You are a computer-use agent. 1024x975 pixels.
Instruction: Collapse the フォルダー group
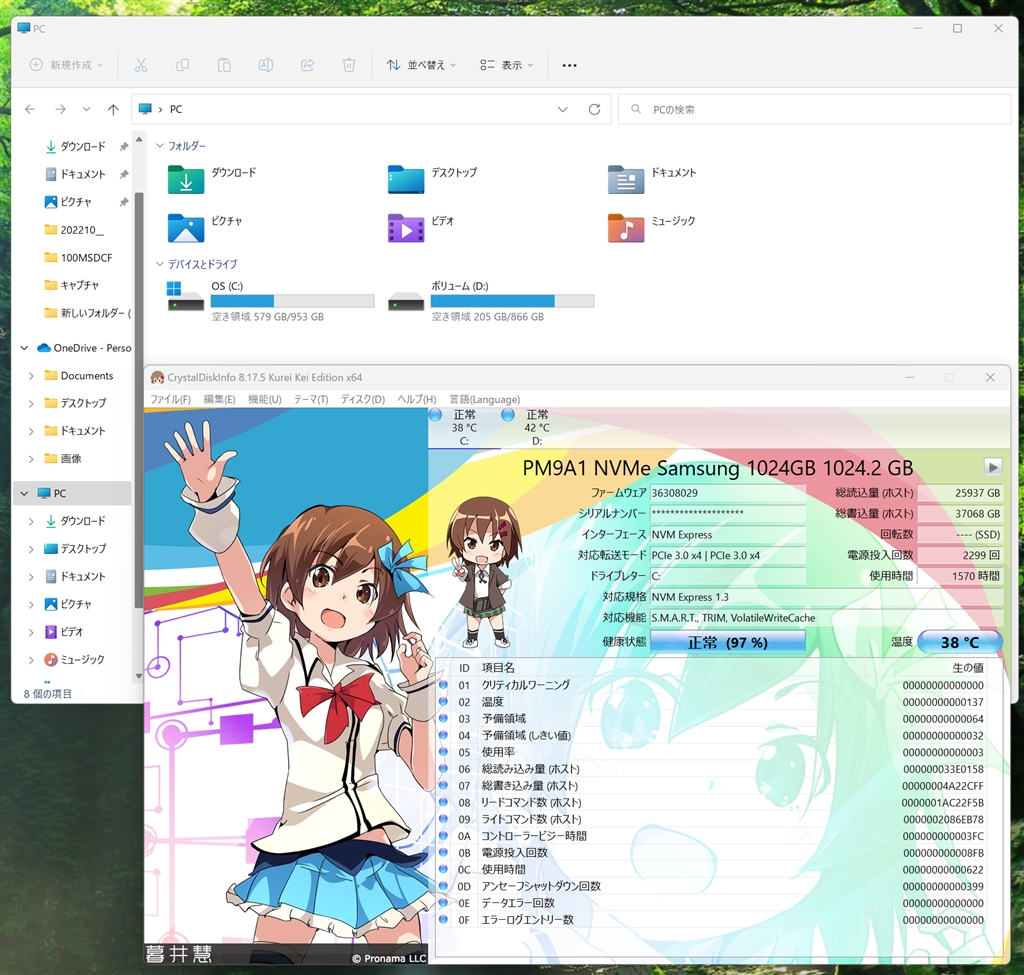coord(159,146)
